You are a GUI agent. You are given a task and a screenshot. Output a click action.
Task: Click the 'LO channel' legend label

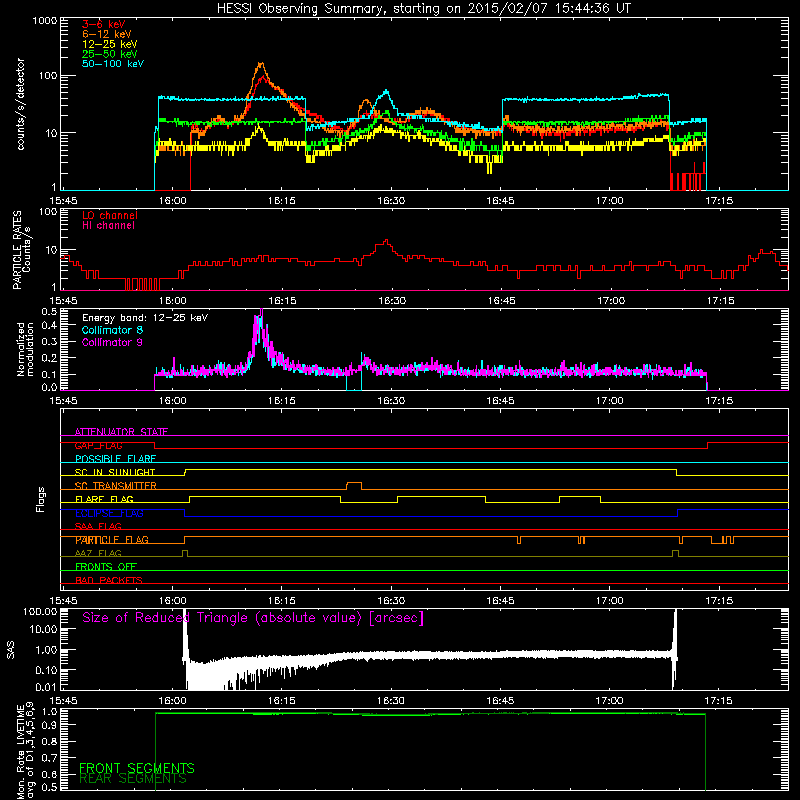pyautogui.click(x=110, y=215)
